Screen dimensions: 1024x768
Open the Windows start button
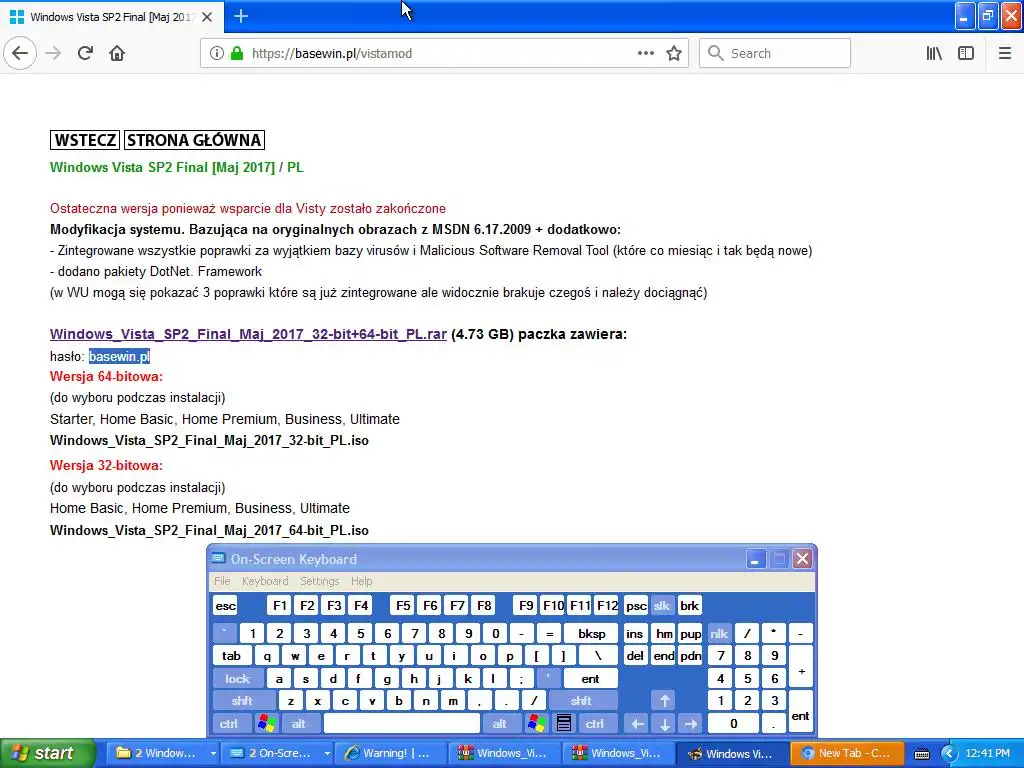[47, 753]
